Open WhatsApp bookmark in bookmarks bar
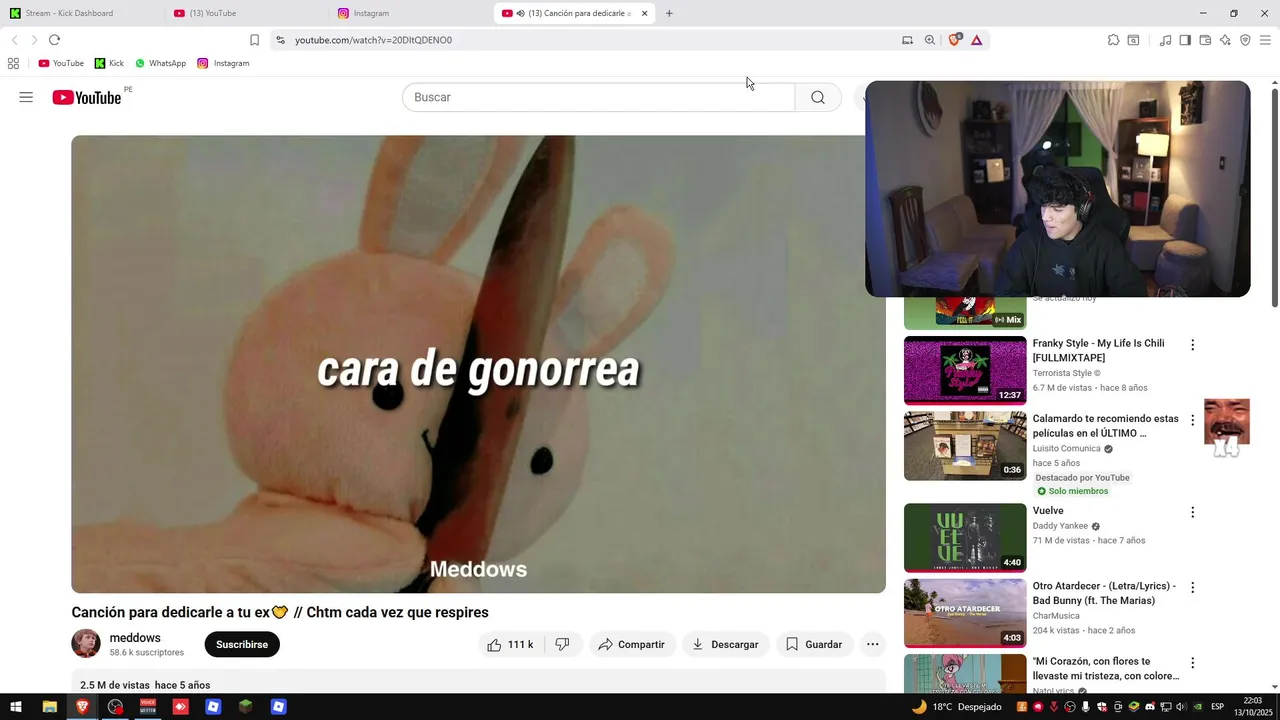Image resolution: width=1280 pixels, height=720 pixels. coord(160,63)
